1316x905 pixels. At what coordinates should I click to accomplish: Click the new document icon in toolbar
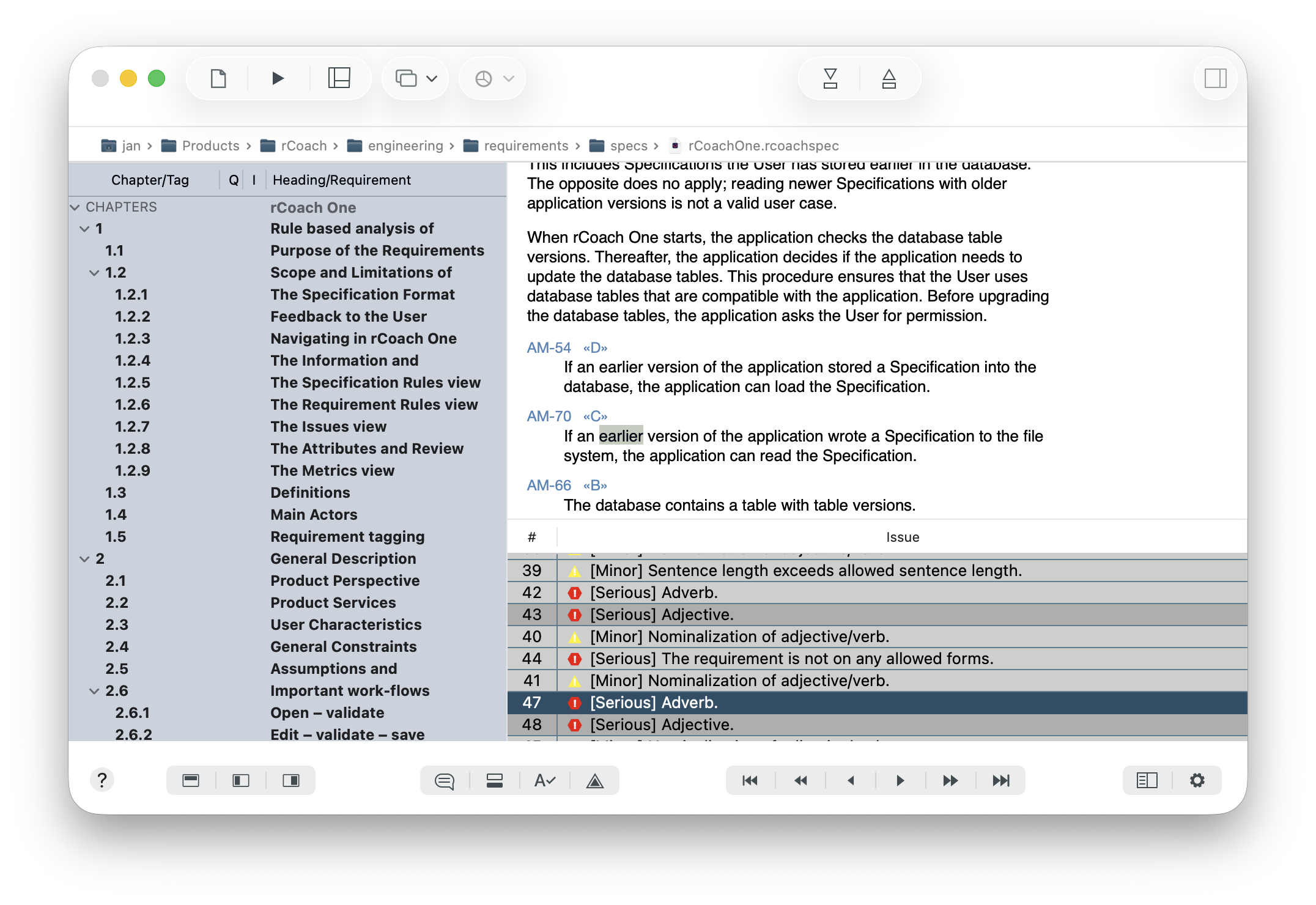218,78
